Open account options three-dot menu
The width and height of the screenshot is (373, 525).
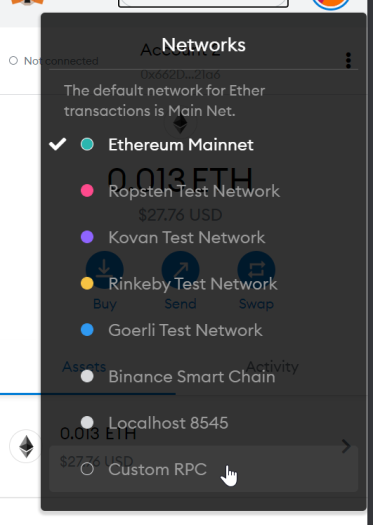click(348, 61)
